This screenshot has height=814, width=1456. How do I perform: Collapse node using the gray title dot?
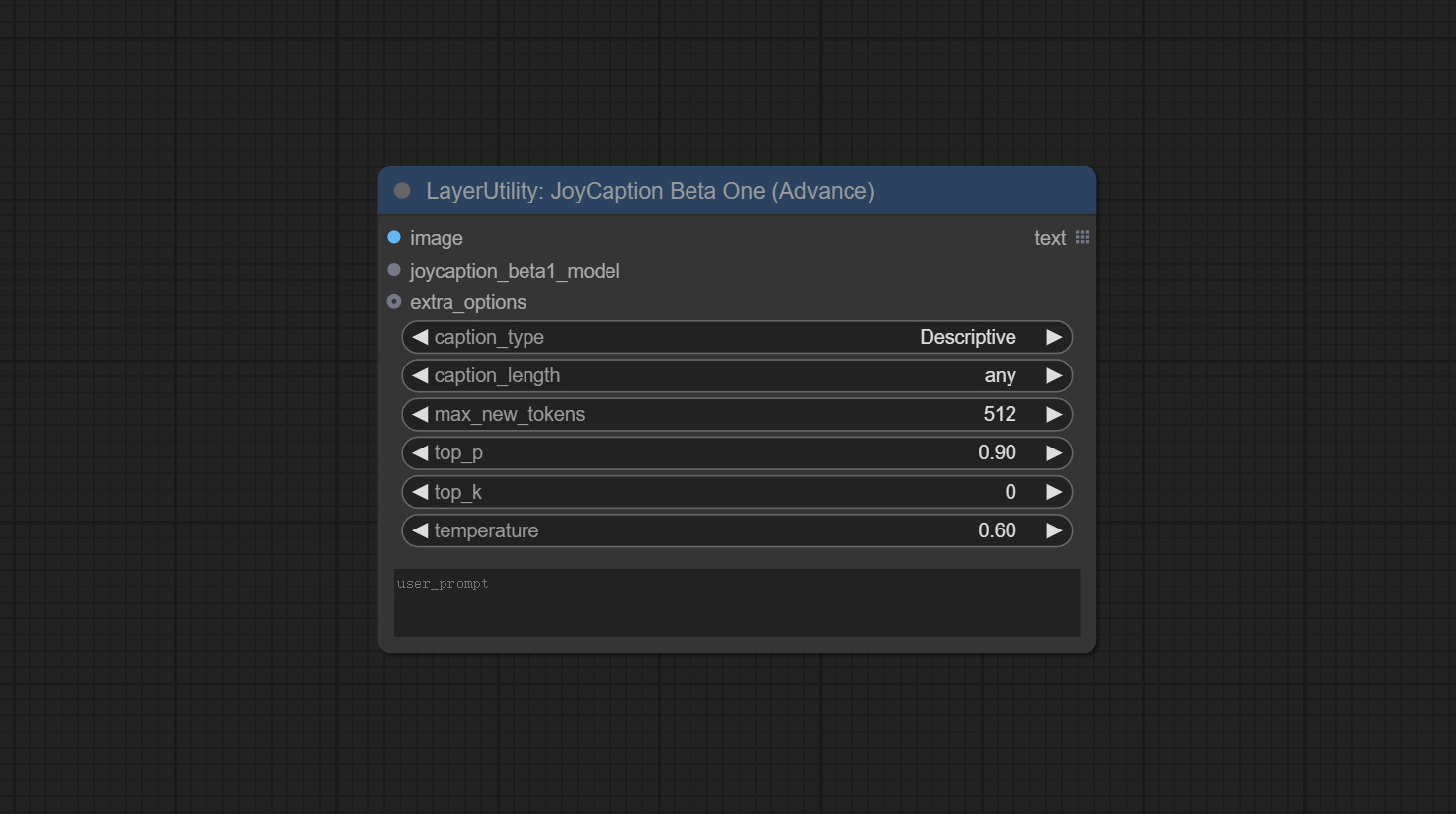tap(402, 191)
